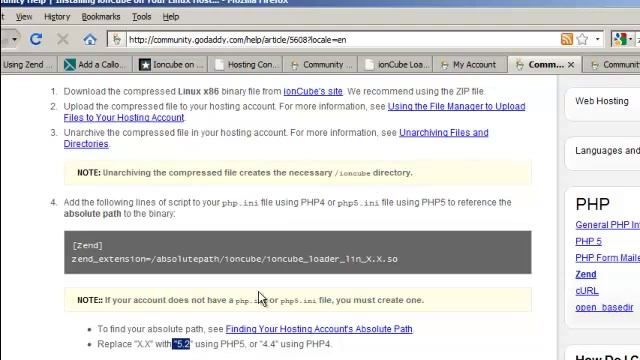The image size is (640, 360).
Task: Switch to the Community ... tab
Action: click(321, 64)
